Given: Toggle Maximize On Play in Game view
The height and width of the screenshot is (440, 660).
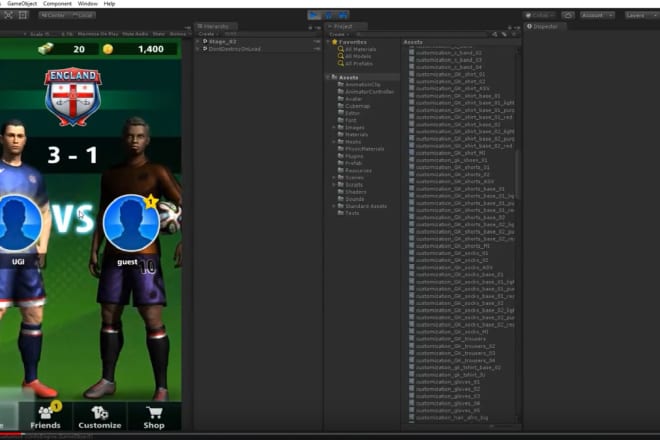Looking at the screenshot, I should (x=98, y=34).
